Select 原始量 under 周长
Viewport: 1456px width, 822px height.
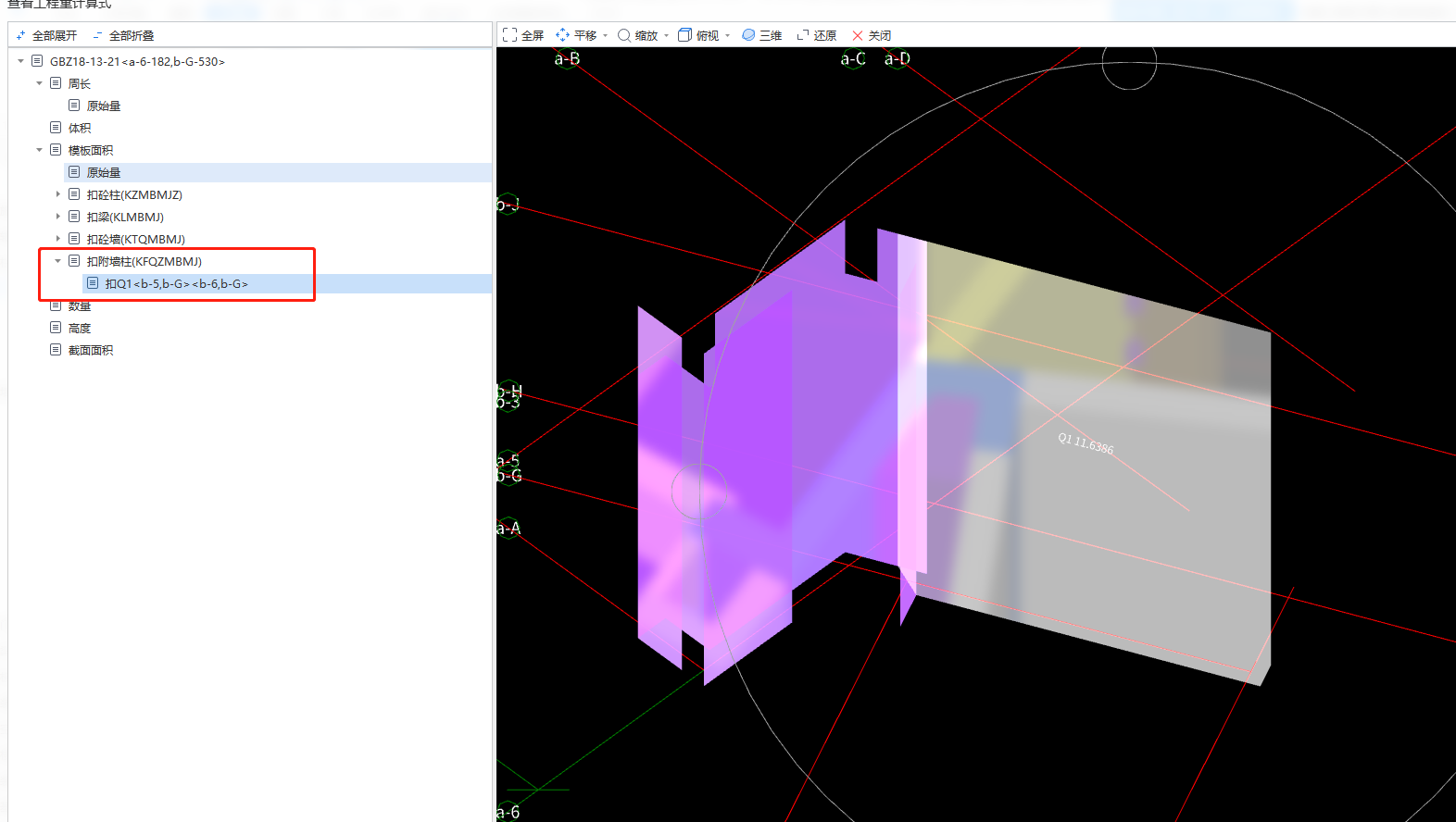coord(104,106)
